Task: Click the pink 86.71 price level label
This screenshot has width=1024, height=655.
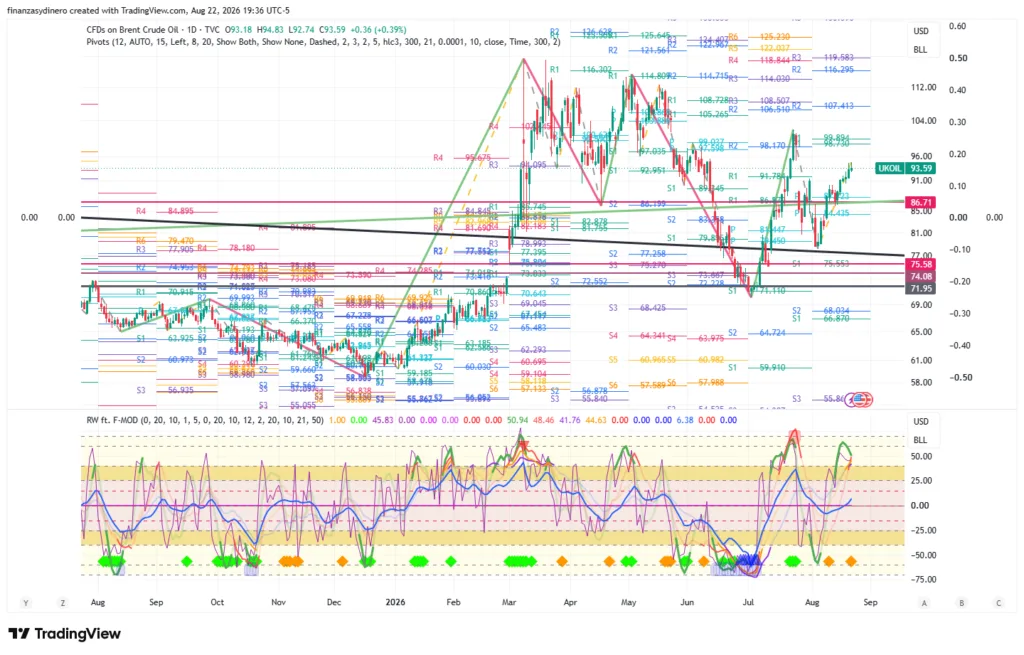Action: (920, 203)
